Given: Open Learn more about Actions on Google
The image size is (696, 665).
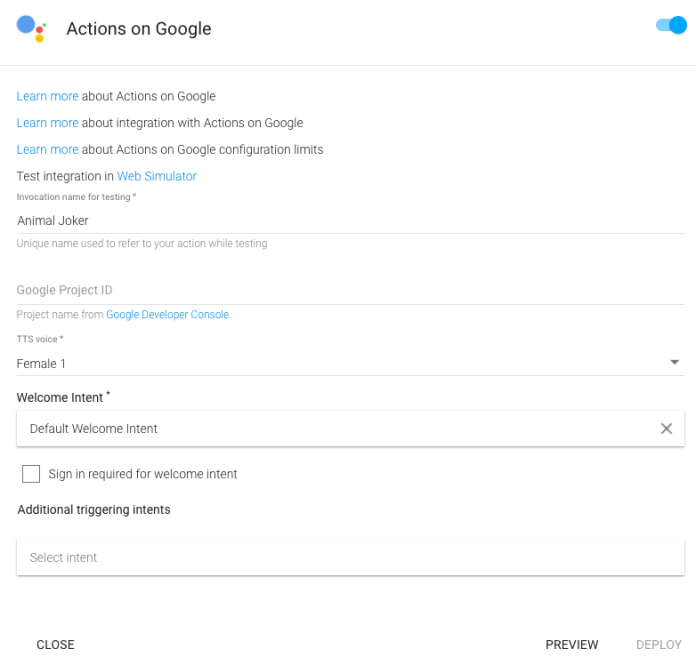Looking at the screenshot, I should click(47, 97).
